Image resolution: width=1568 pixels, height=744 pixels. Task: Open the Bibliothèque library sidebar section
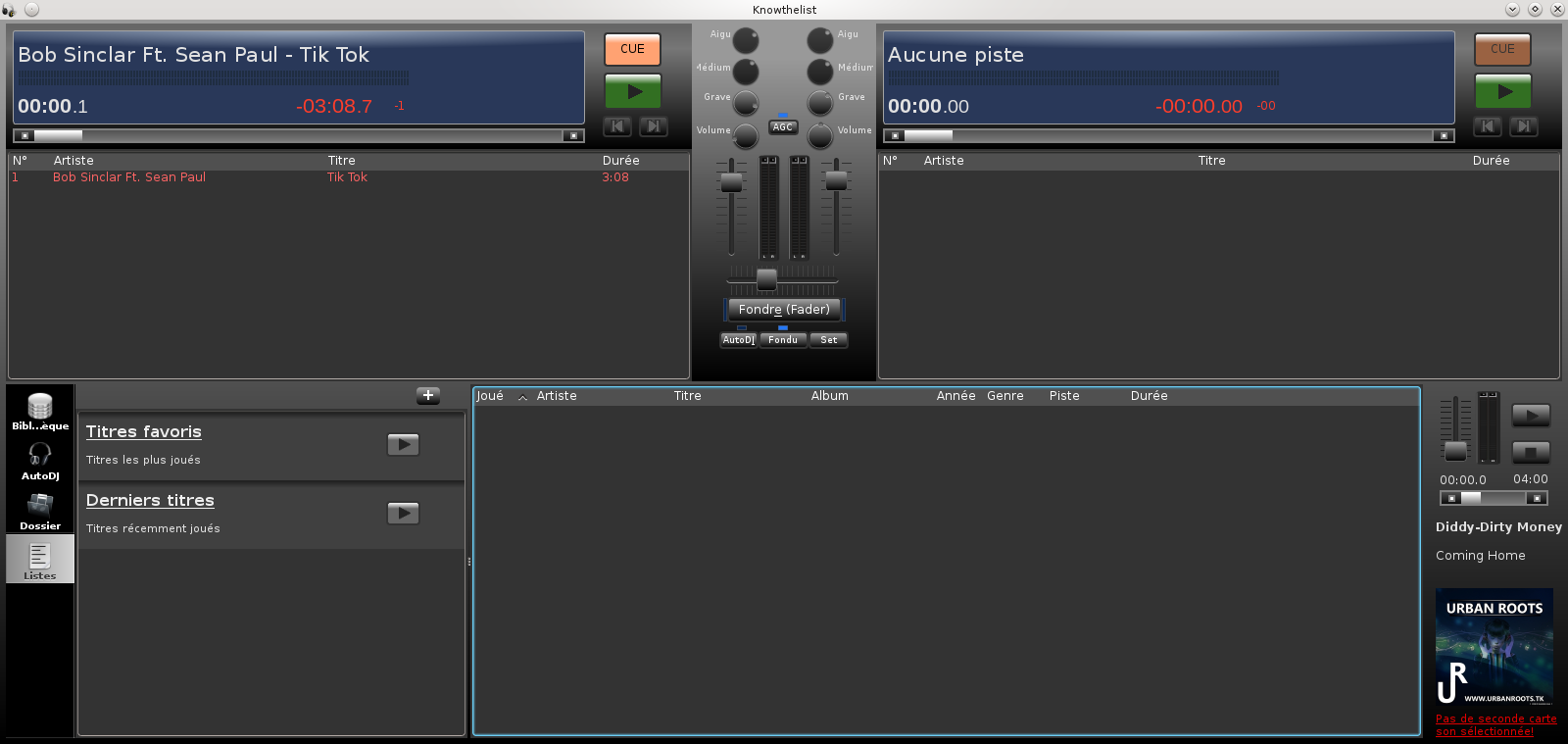pos(40,411)
